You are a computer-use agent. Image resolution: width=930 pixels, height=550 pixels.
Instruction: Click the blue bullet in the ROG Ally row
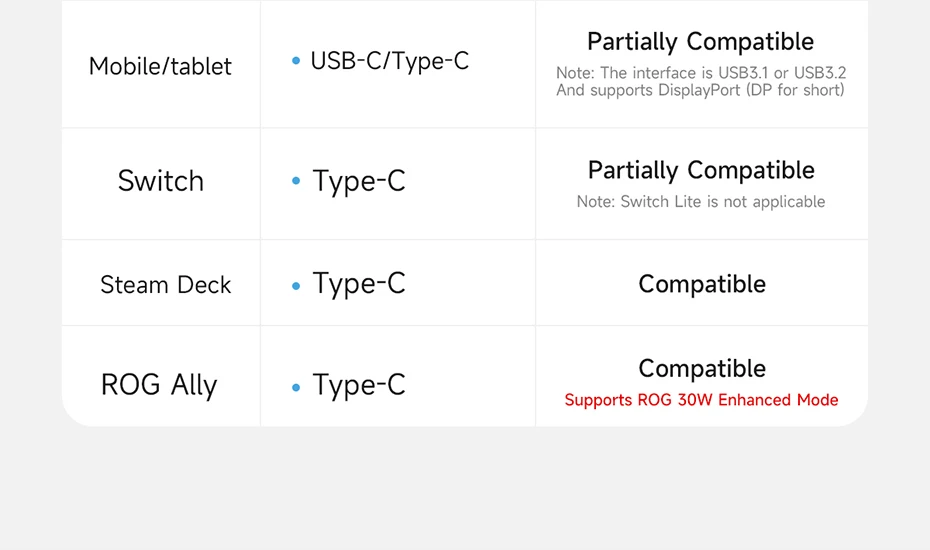pos(296,387)
